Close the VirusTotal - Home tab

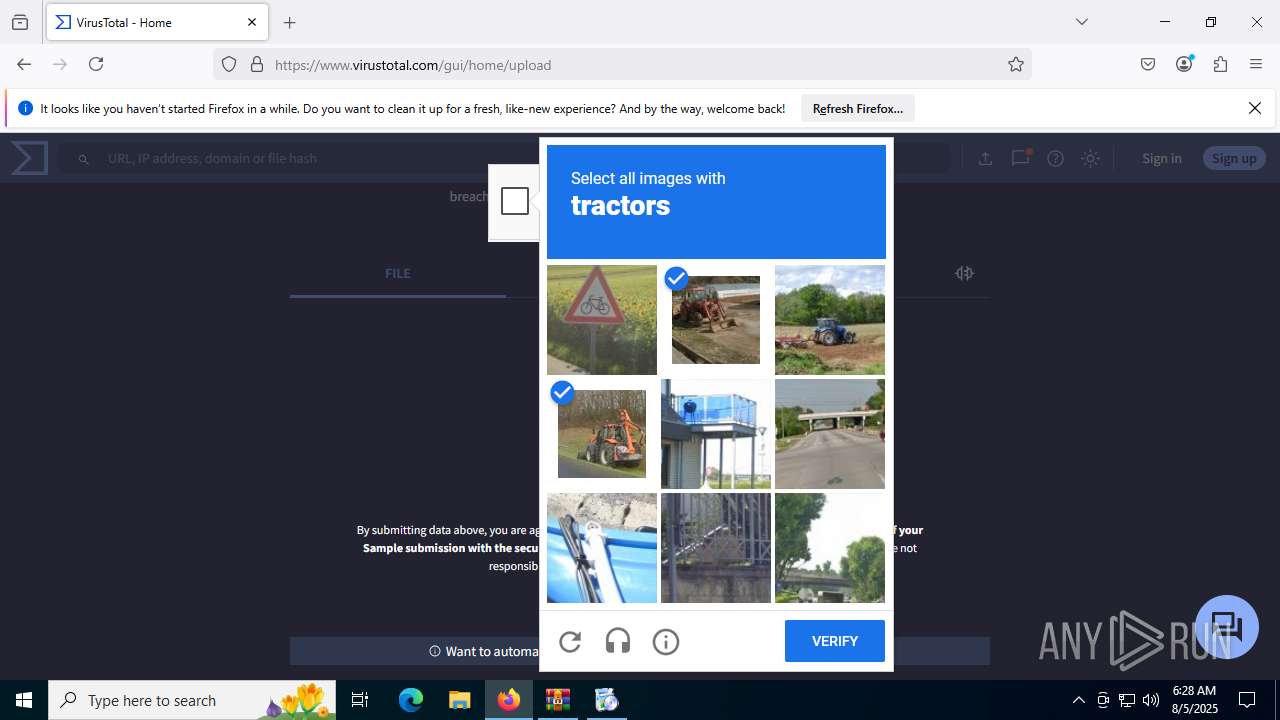tap(252, 22)
